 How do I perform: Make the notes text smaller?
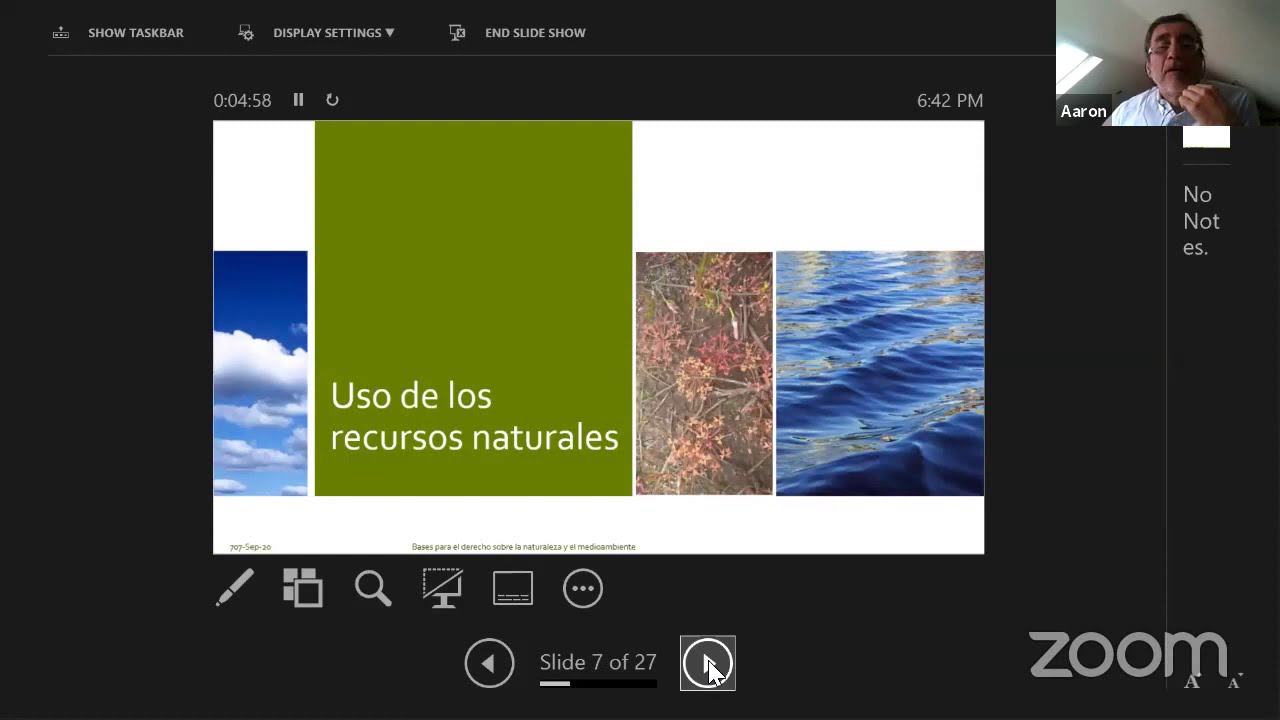click(1234, 682)
